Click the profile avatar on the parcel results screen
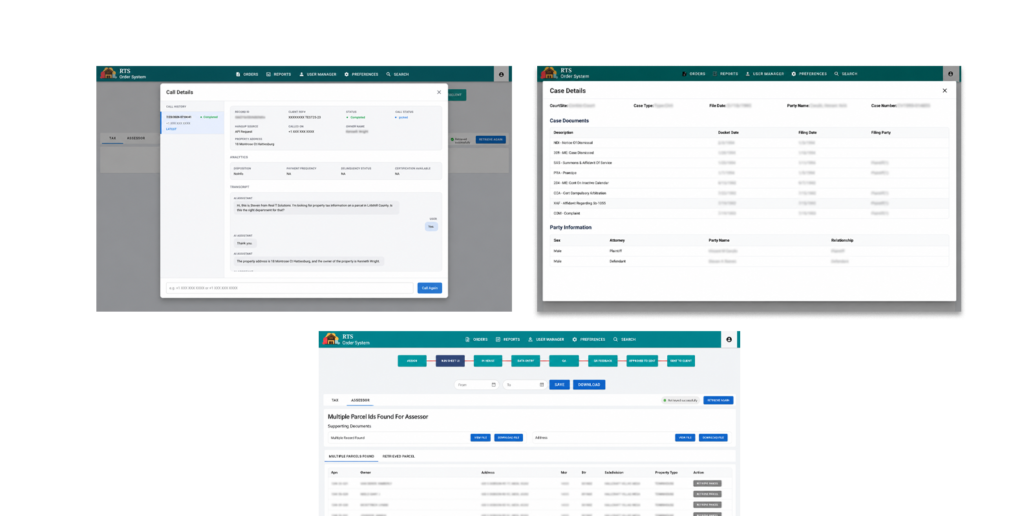Image resolution: width=1024 pixels, height=516 pixels. coord(729,340)
